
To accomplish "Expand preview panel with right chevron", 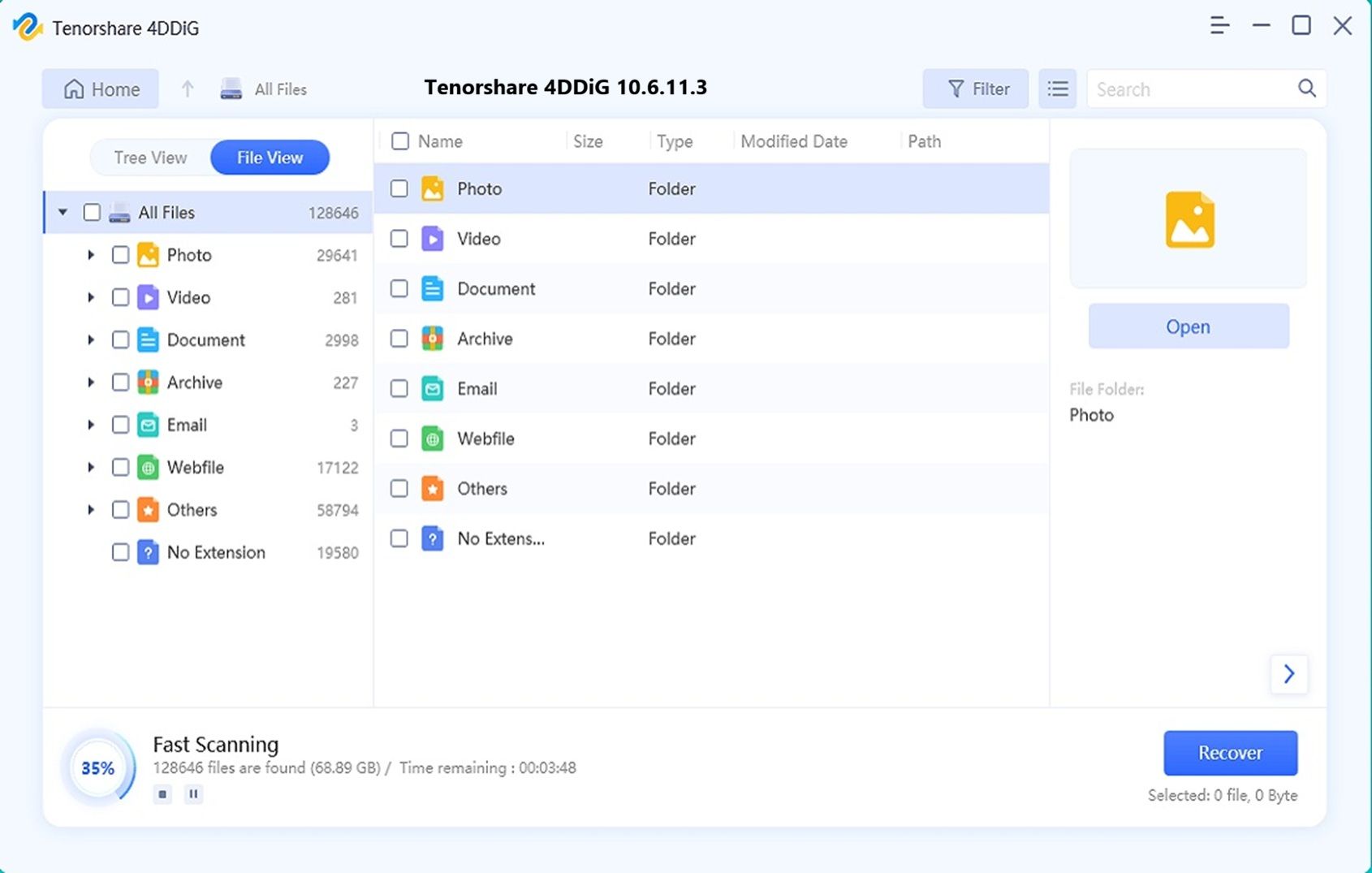I will pos(1288,674).
